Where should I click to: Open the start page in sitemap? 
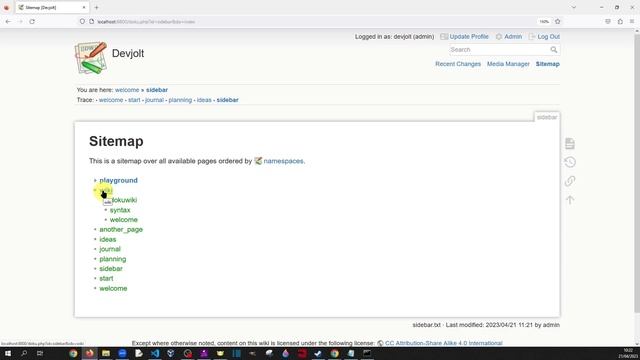click(106, 278)
